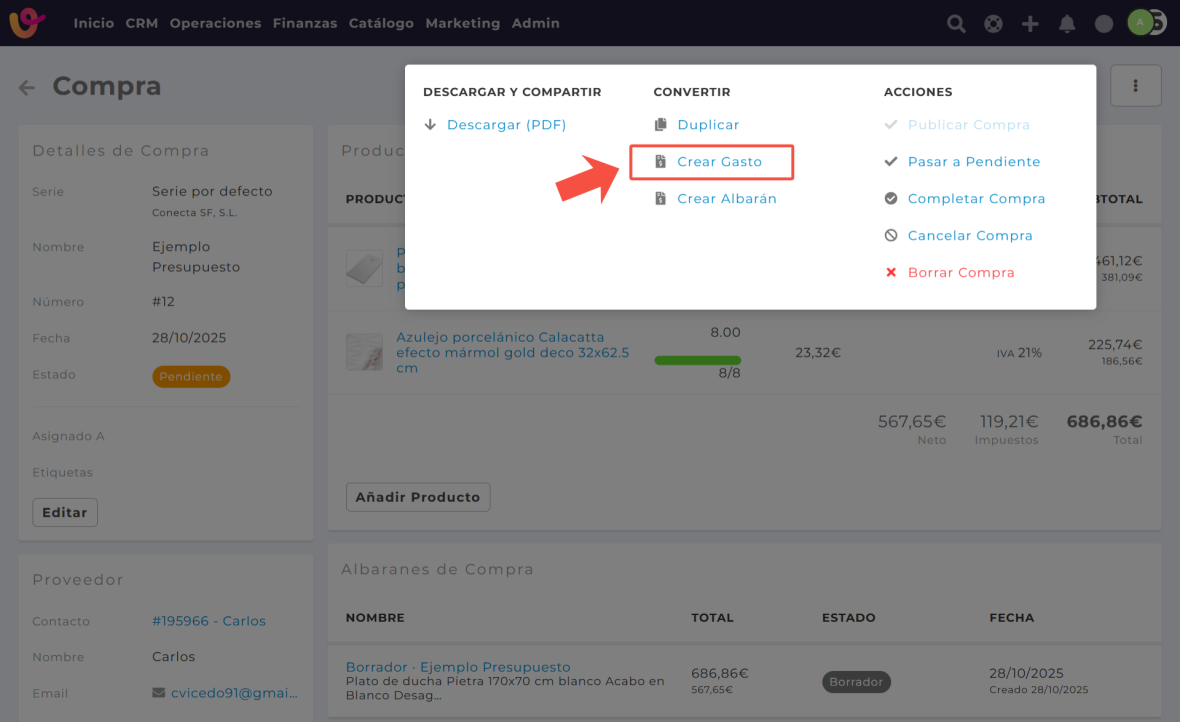This screenshot has width=1180, height=722.
Task: Click Cancelar Compra action
Action: 969,236
